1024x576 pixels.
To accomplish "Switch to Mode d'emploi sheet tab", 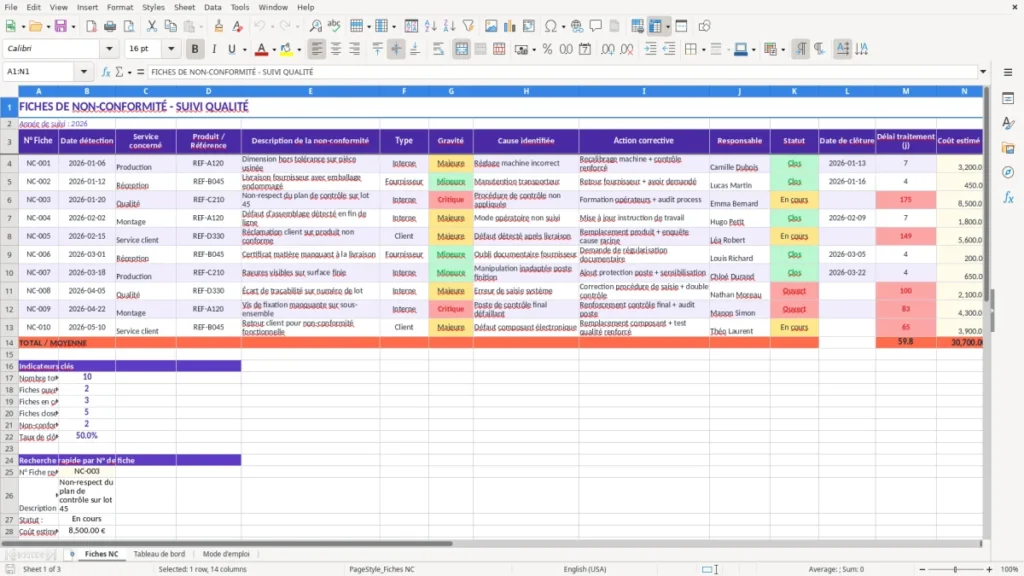I will 226,554.
